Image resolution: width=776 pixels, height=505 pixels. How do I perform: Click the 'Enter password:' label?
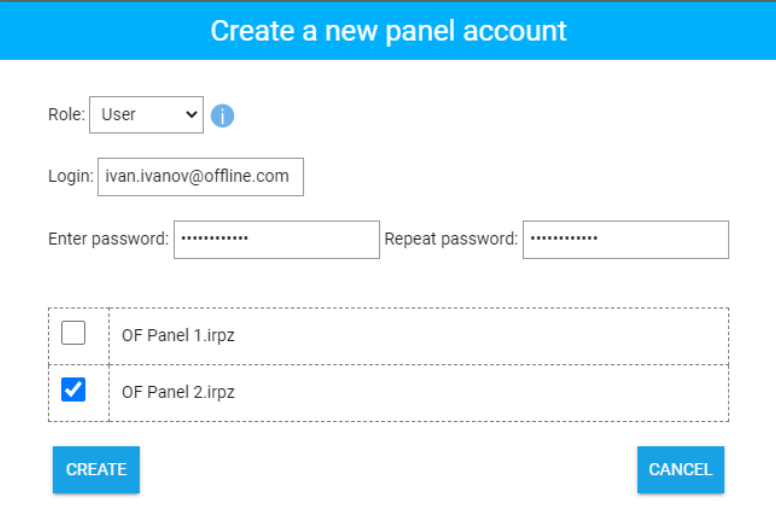(108, 239)
